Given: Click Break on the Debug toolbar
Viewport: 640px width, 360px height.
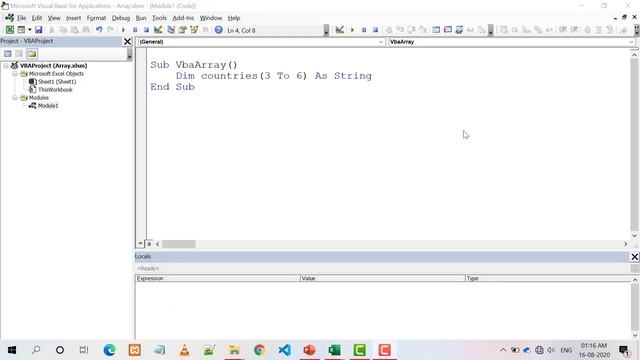Looking at the screenshot, I should pos(364,30).
